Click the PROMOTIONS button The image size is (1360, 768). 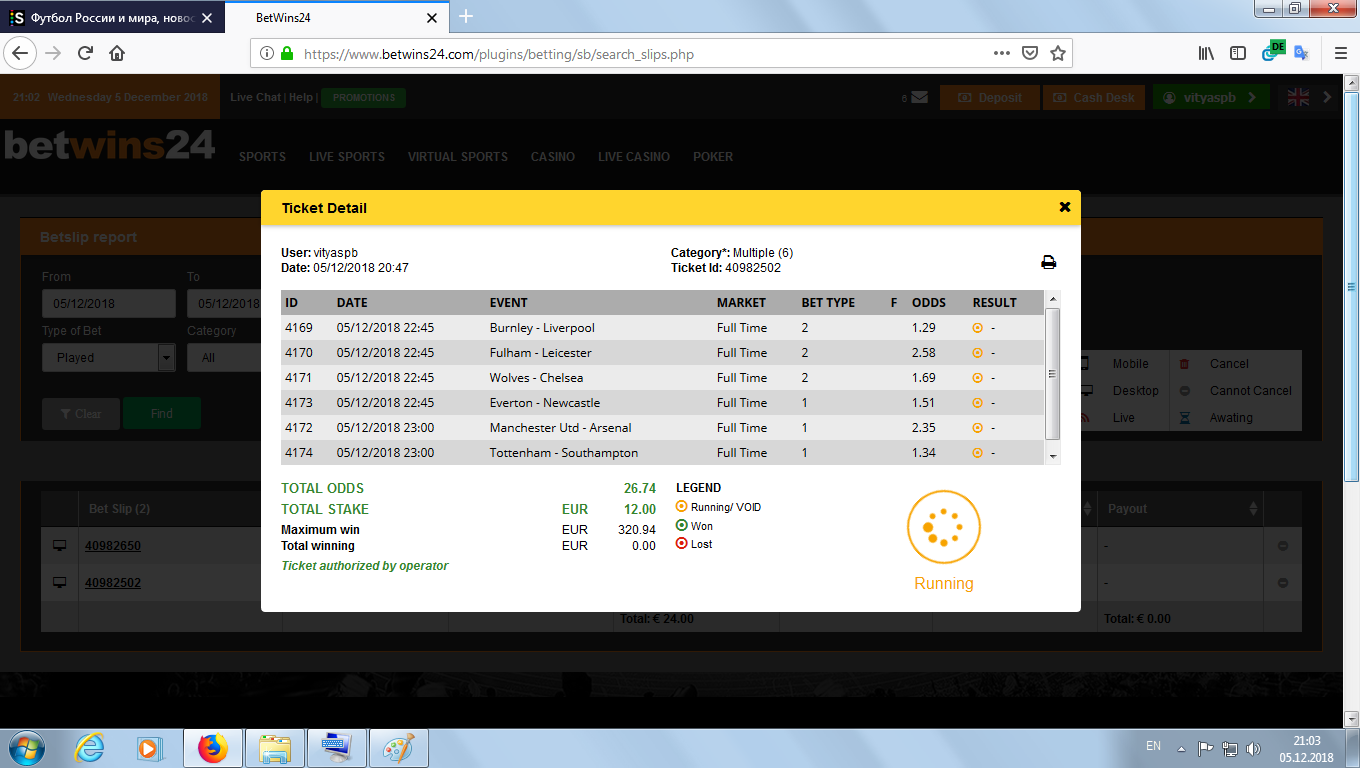click(364, 97)
